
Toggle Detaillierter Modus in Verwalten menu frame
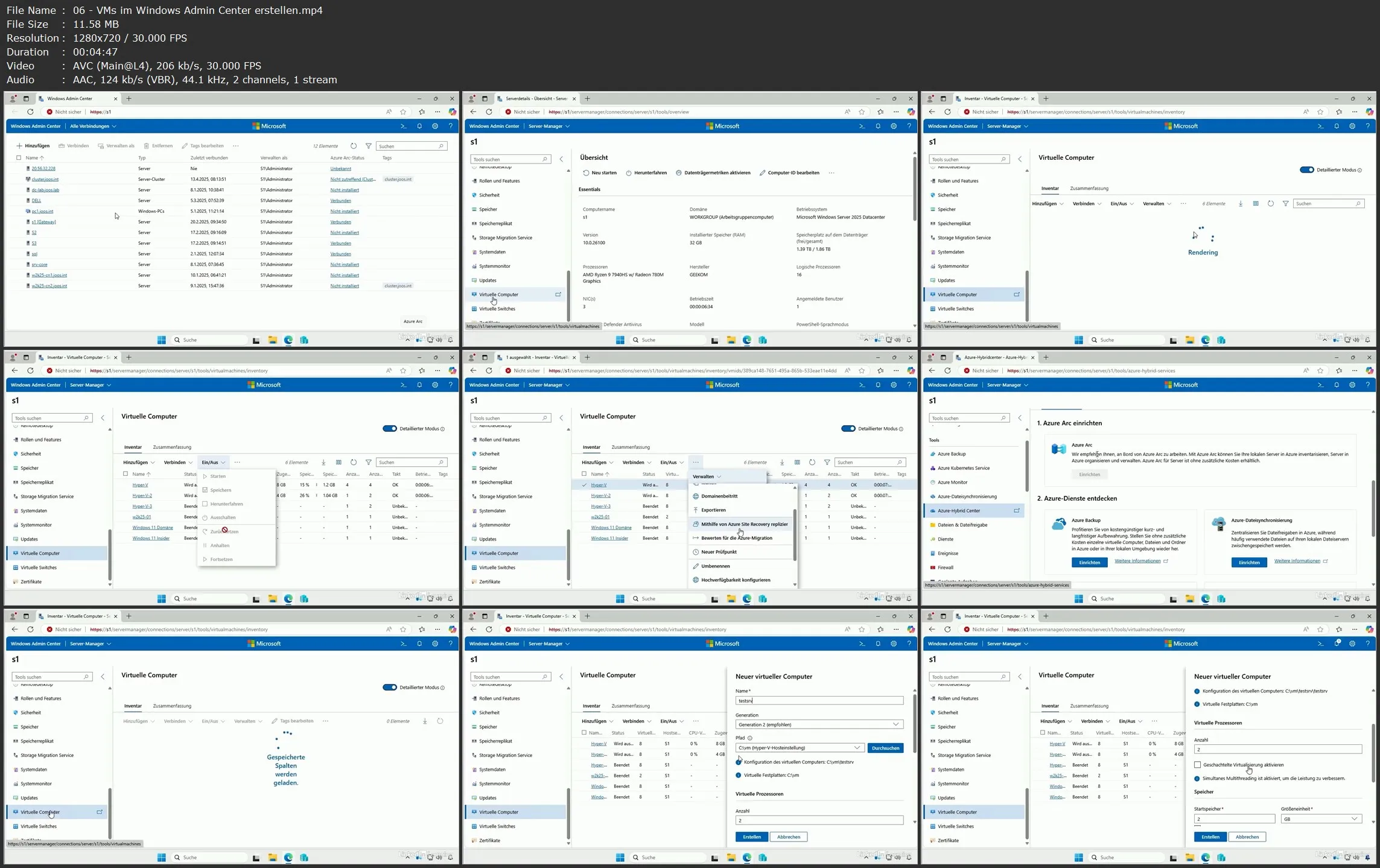[848, 429]
